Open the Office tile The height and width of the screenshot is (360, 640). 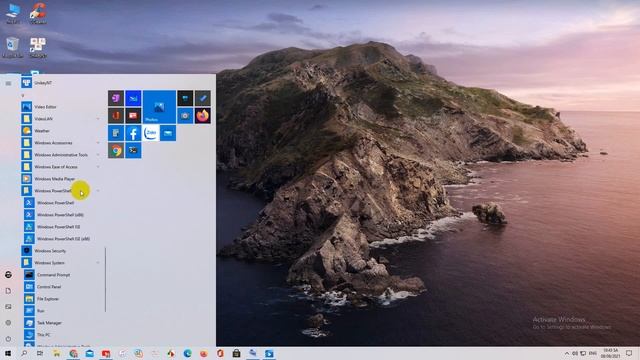116,116
